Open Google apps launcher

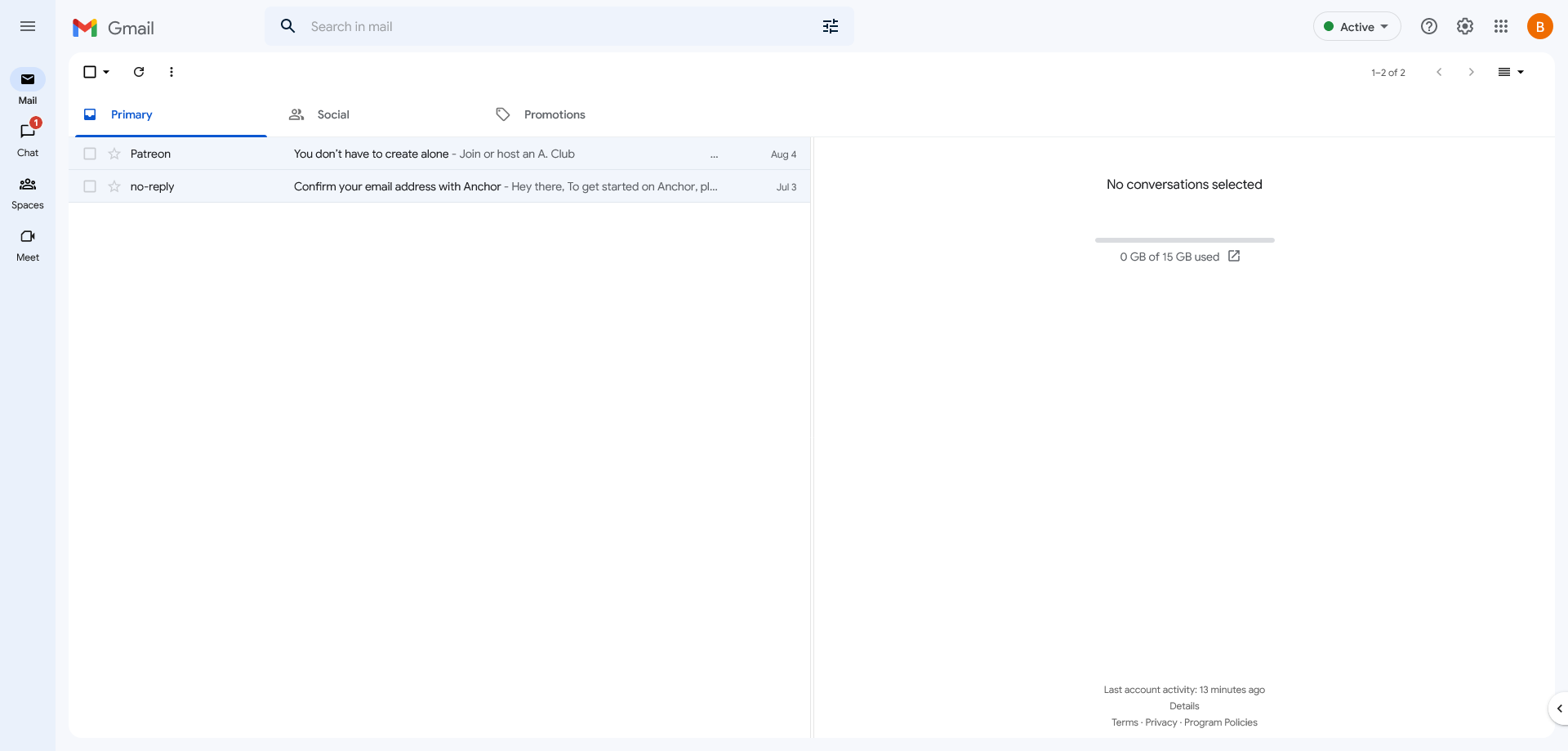pos(1501,26)
